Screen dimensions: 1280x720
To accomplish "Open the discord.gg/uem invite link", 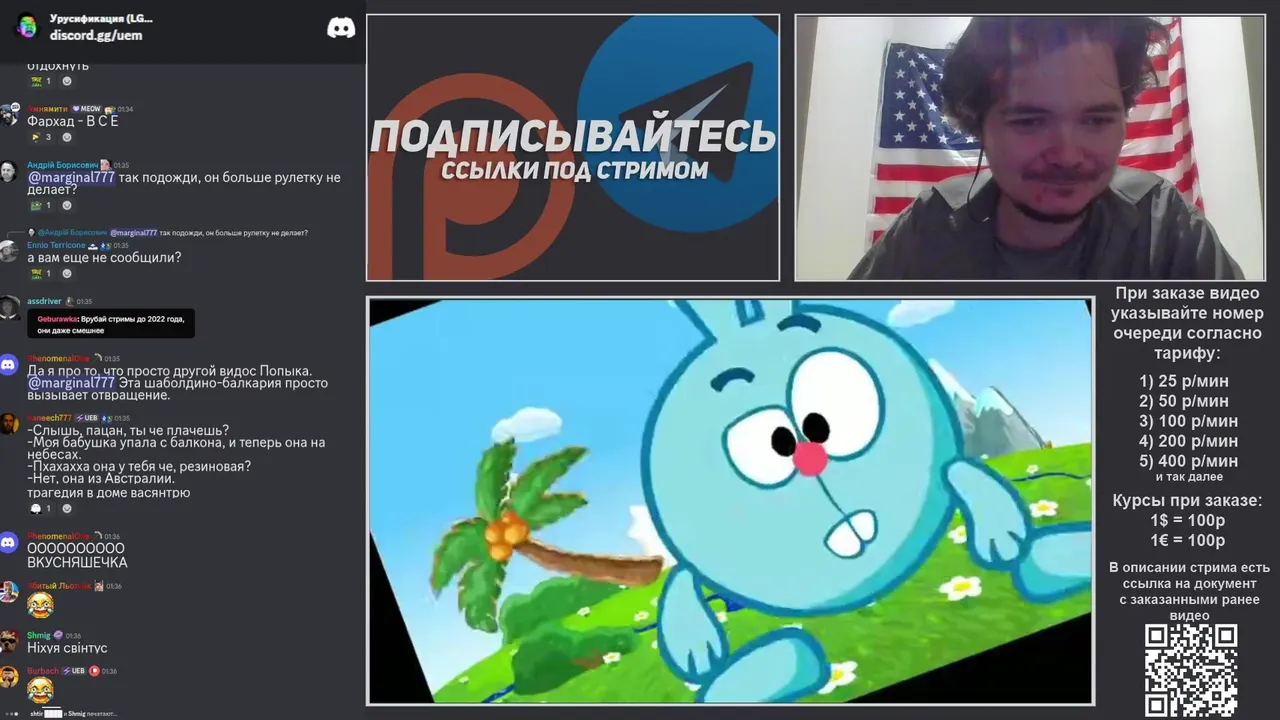I will point(96,35).
